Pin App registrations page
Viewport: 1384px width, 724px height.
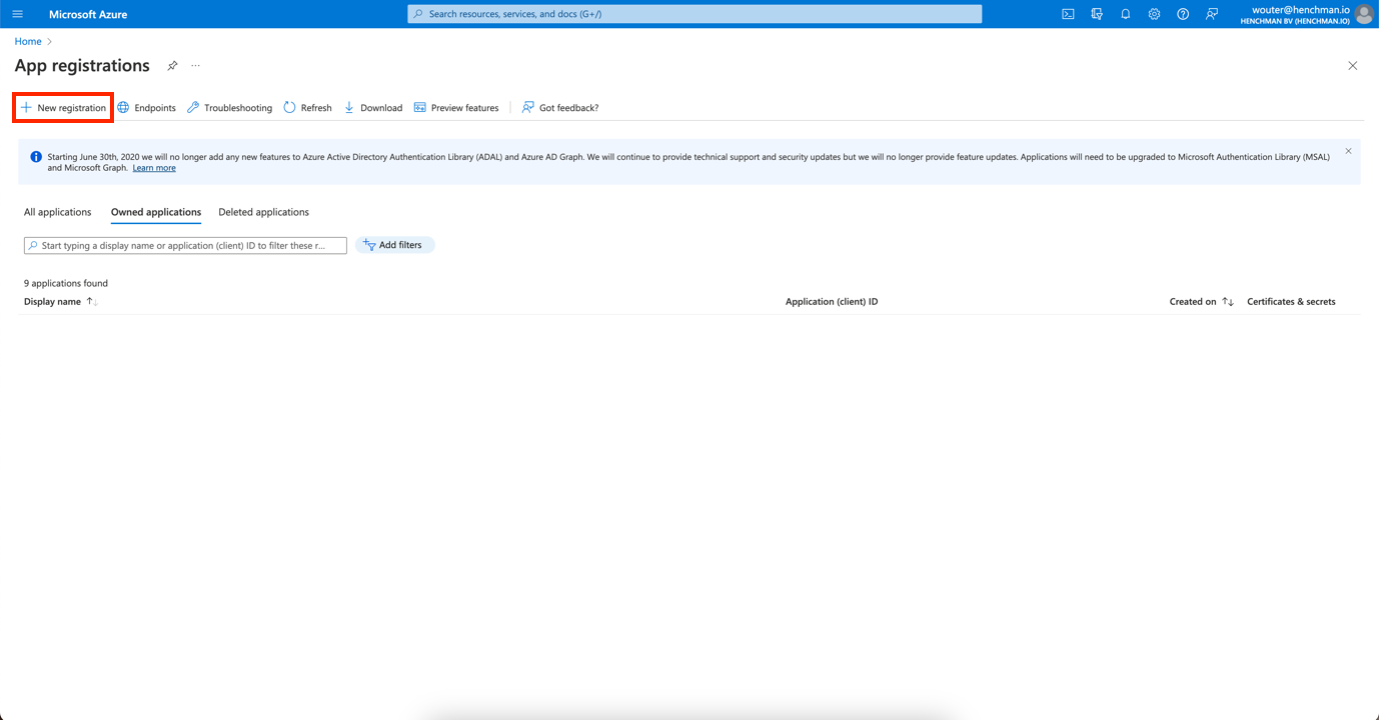pyautogui.click(x=172, y=66)
